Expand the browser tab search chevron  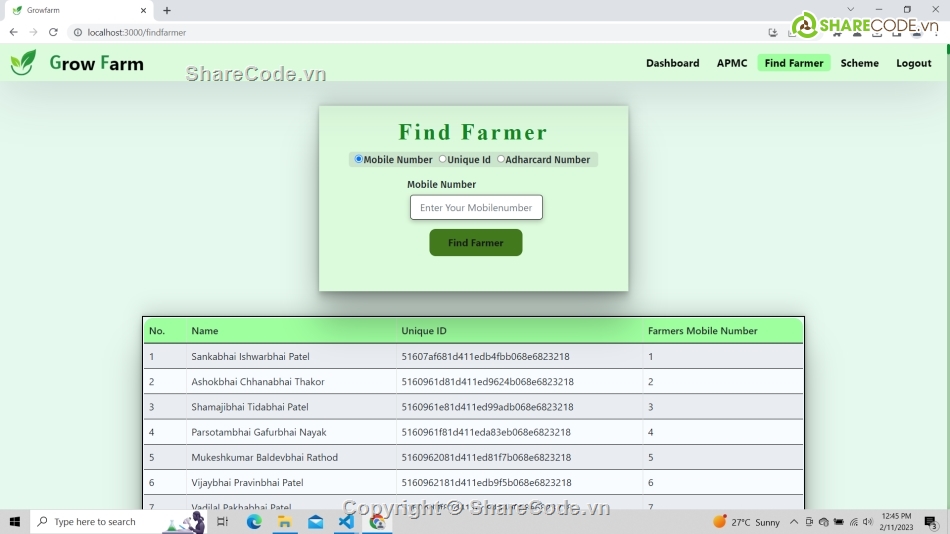pos(850,10)
